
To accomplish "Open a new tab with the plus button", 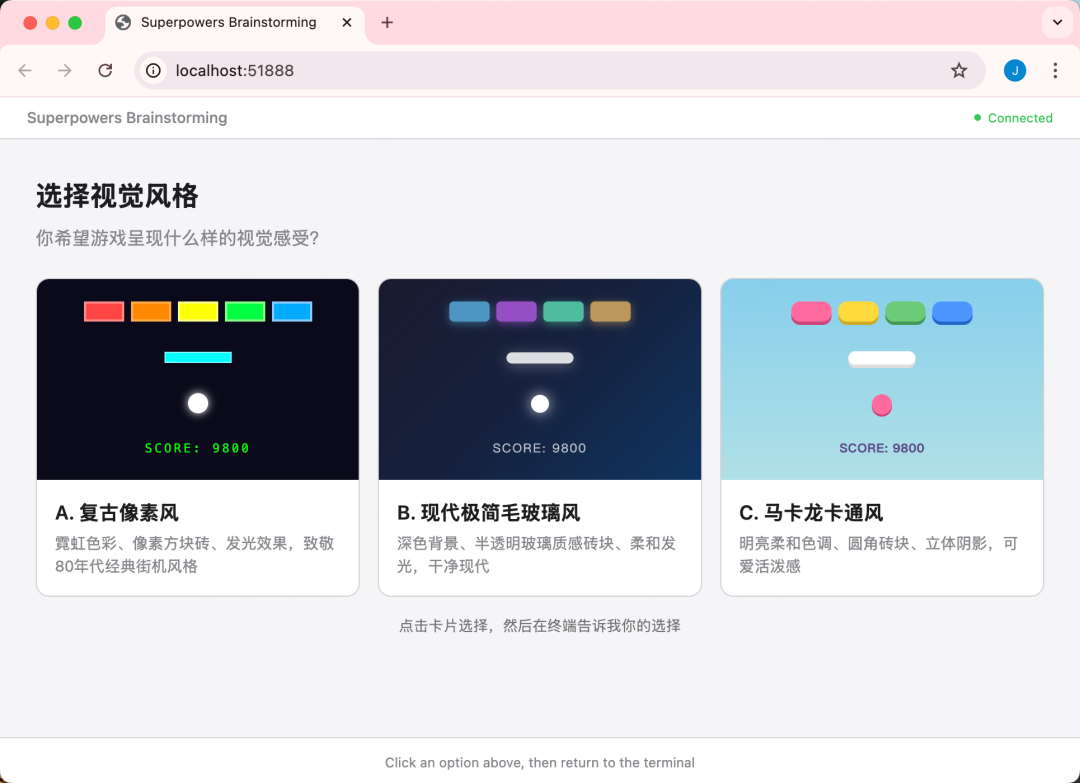I will (387, 22).
